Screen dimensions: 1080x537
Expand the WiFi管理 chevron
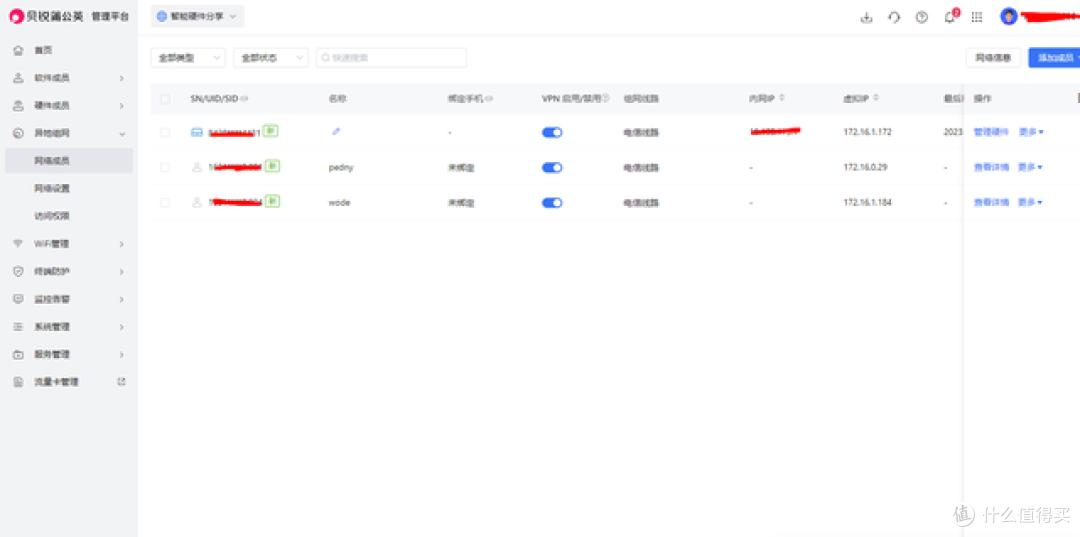(122, 244)
